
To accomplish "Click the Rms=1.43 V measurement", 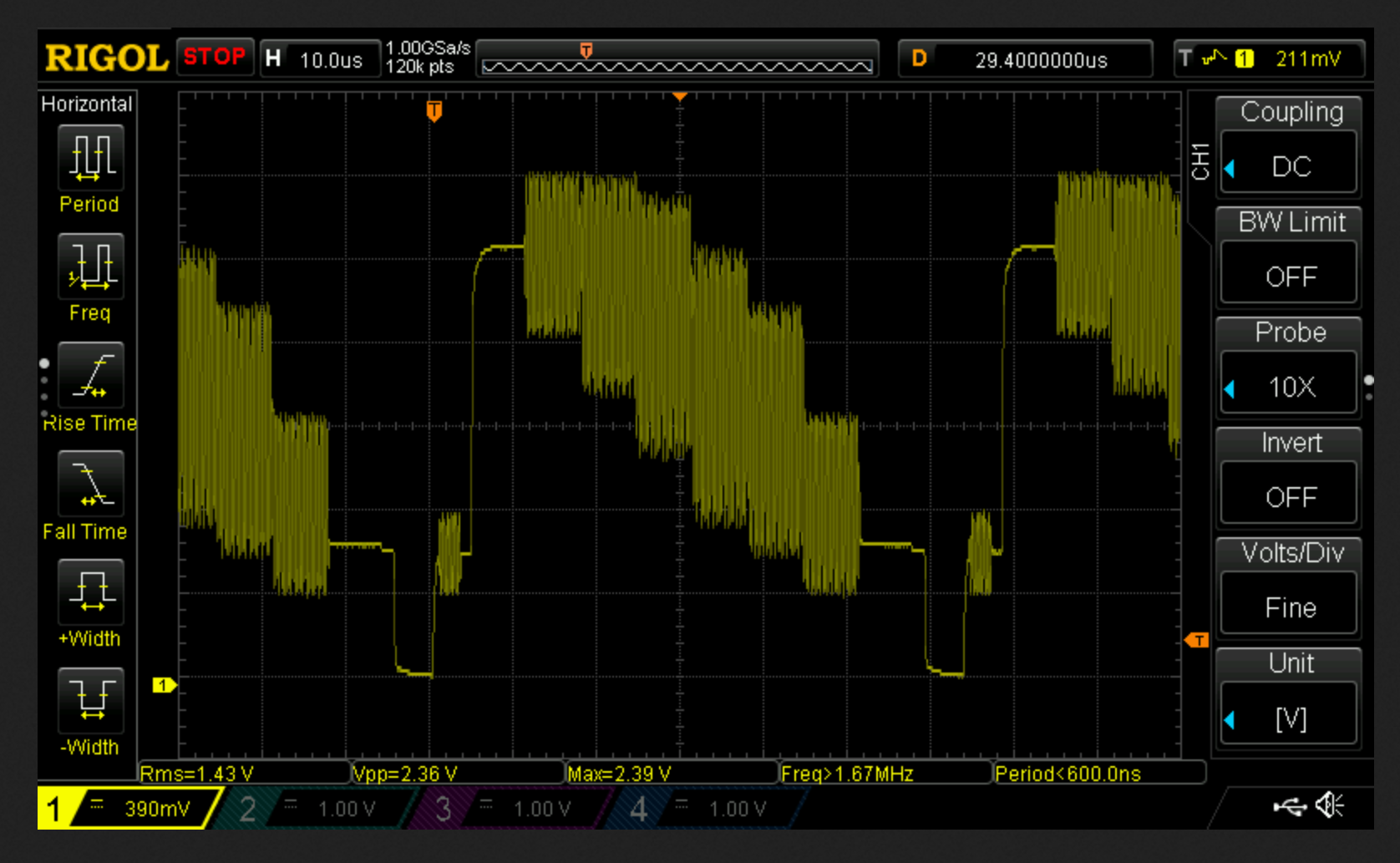I will (196, 774).
